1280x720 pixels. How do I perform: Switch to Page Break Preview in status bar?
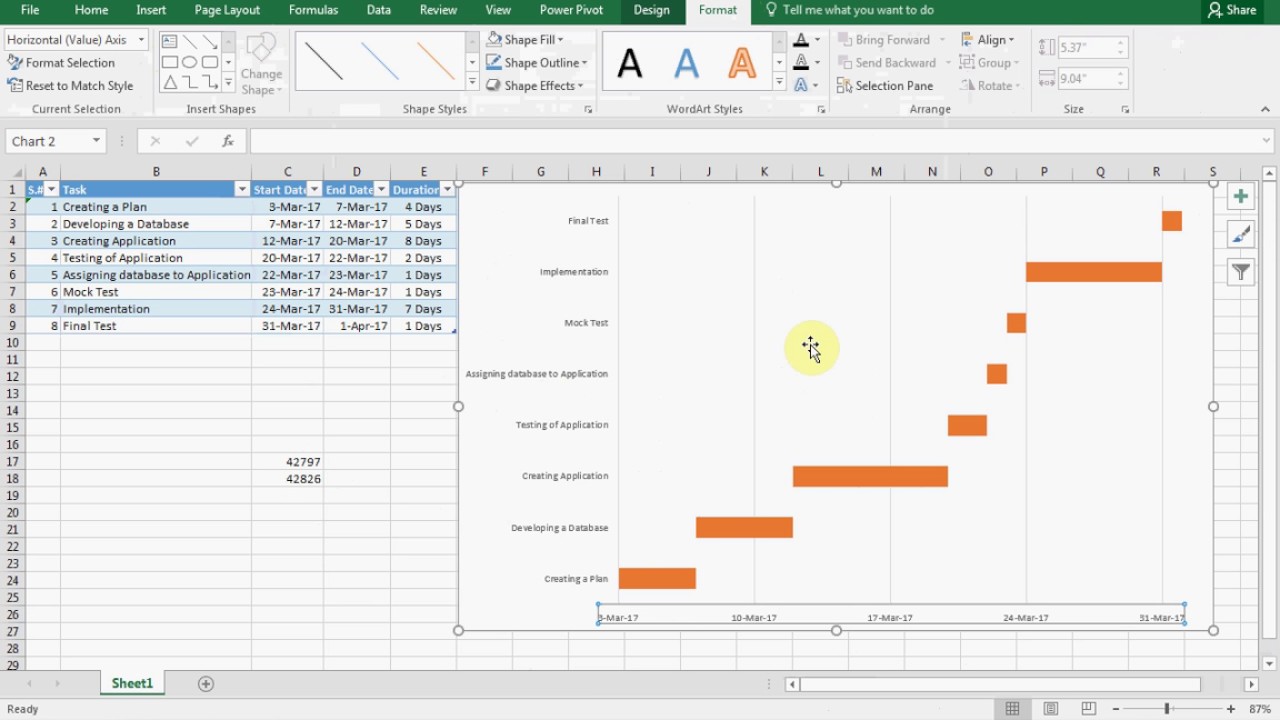point(1089,709)
